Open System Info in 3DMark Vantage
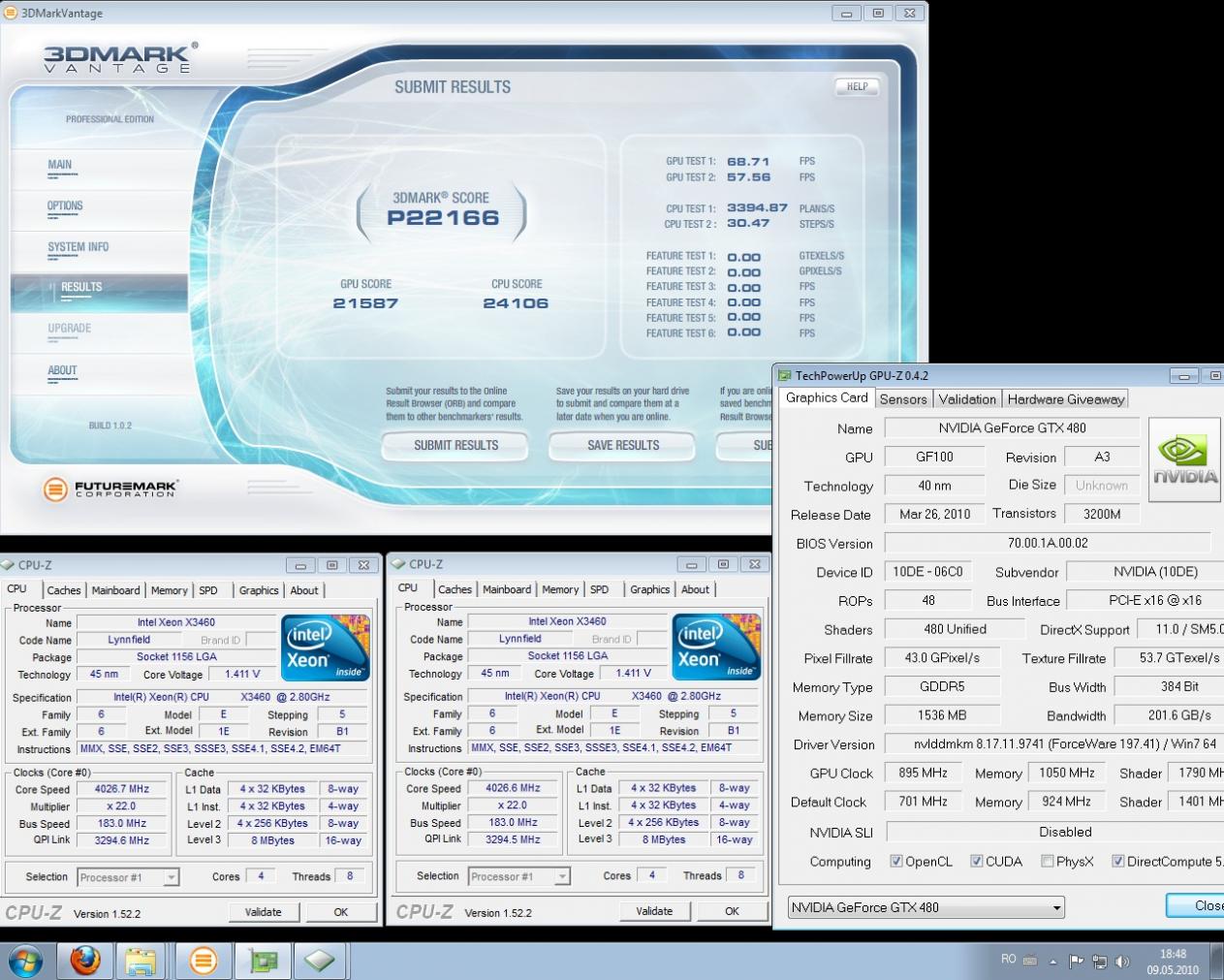 (x=78, y=247)
